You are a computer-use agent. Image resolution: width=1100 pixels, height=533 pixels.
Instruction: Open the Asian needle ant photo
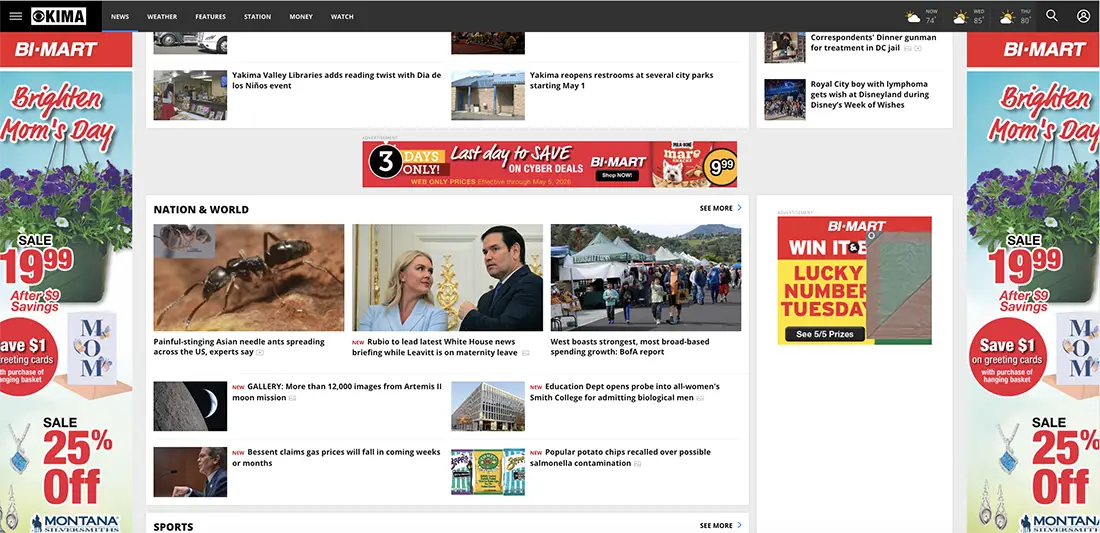tap(249, 278)
